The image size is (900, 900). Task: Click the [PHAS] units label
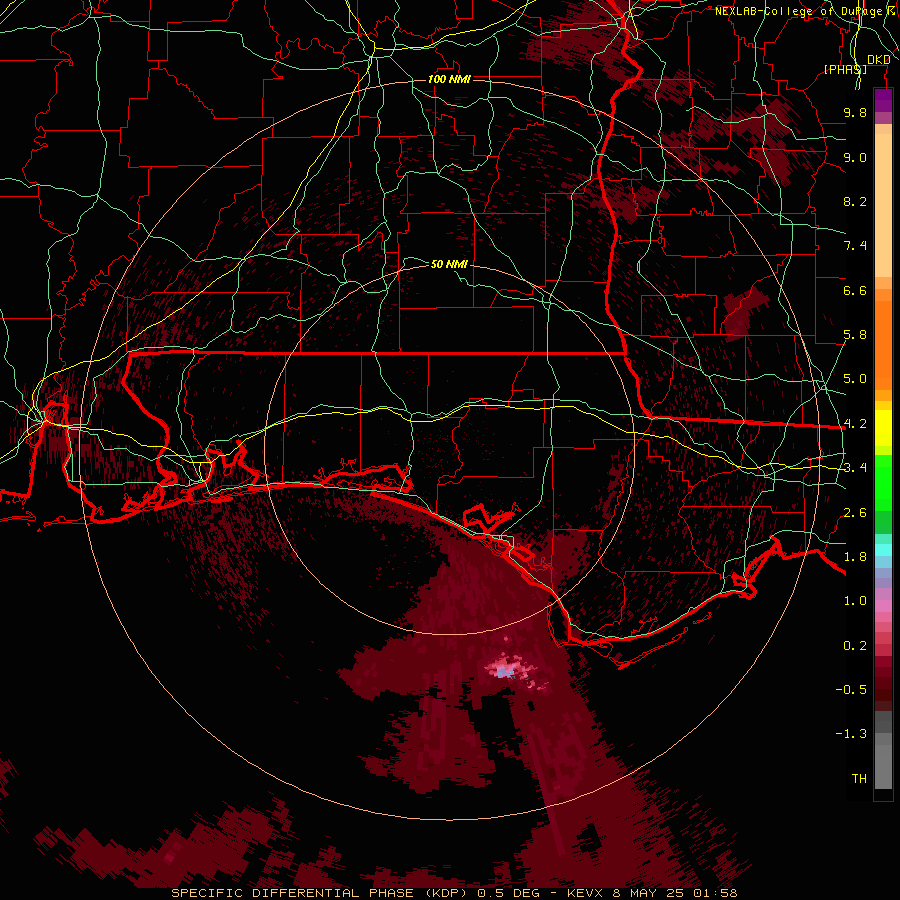[x=845, y=70]
